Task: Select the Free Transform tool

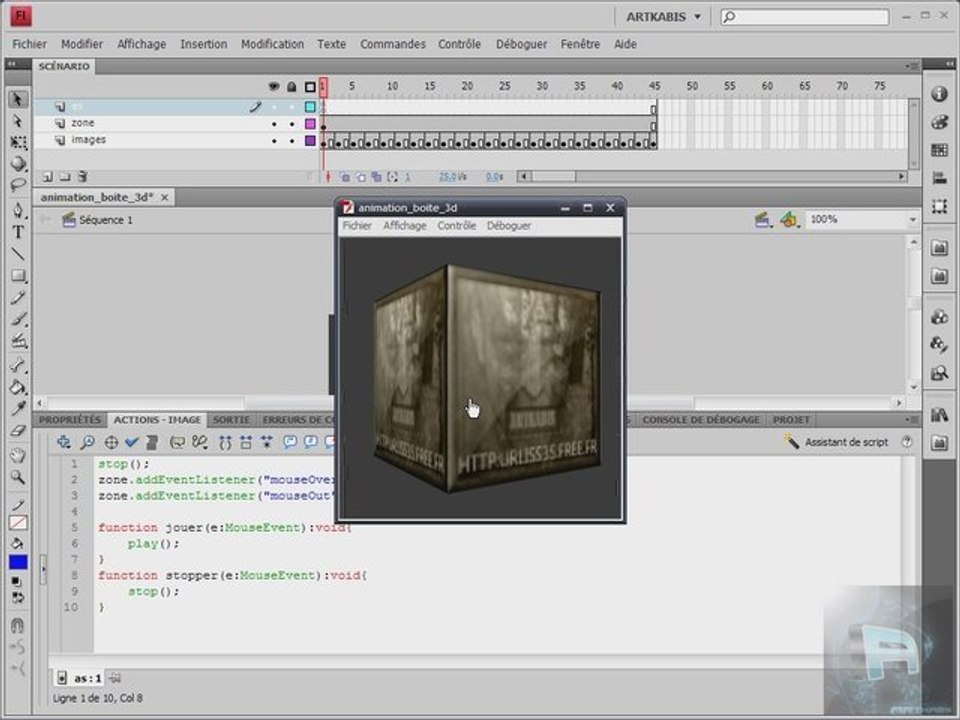Action: 18,142
